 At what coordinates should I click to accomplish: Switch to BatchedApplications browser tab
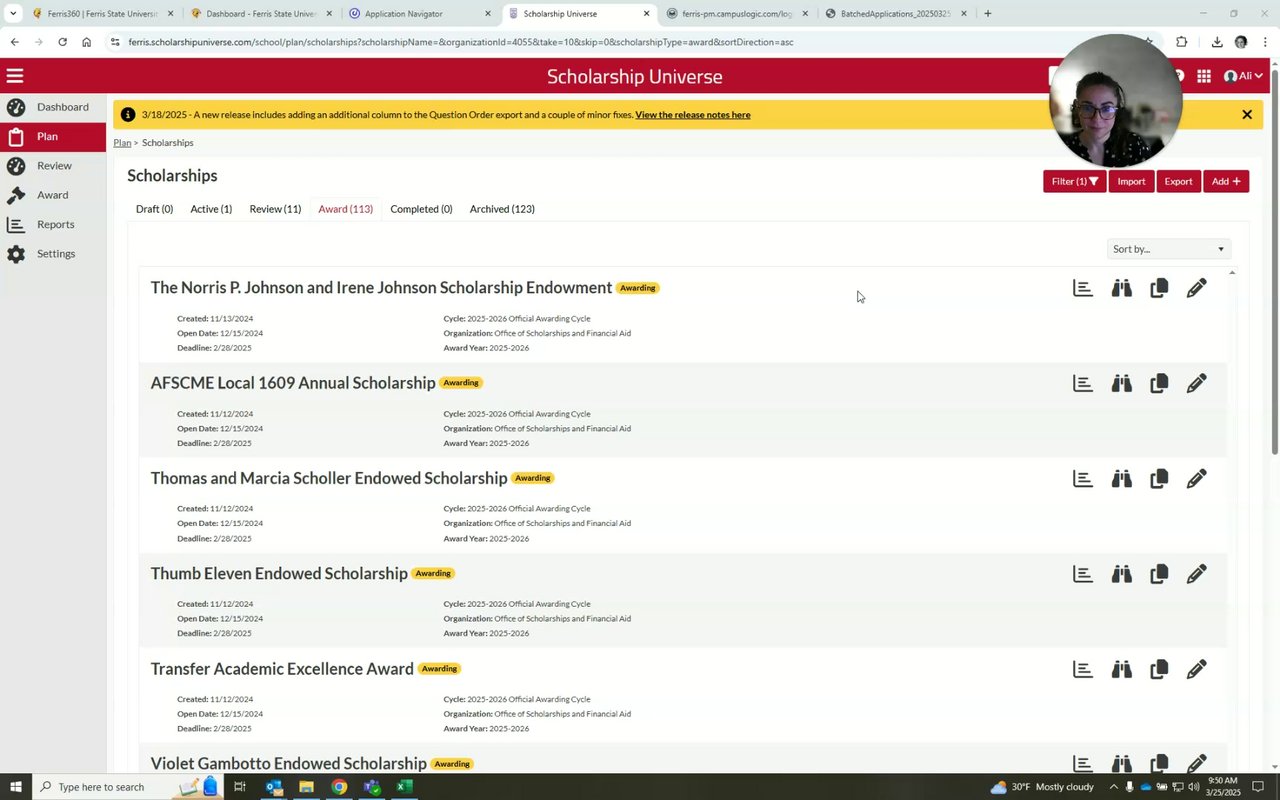895,13
